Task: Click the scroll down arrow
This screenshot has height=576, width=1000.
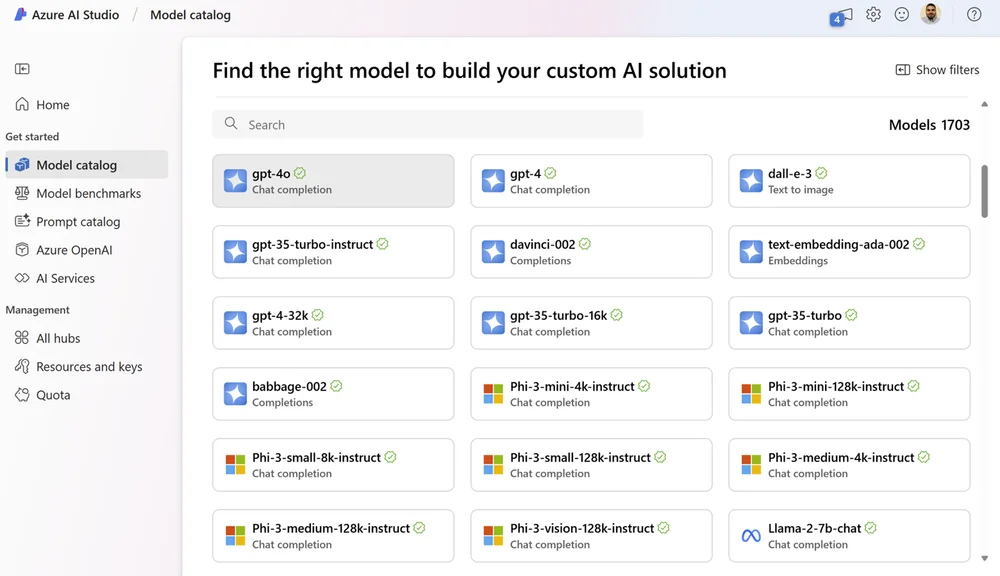Action: [985, 558]
